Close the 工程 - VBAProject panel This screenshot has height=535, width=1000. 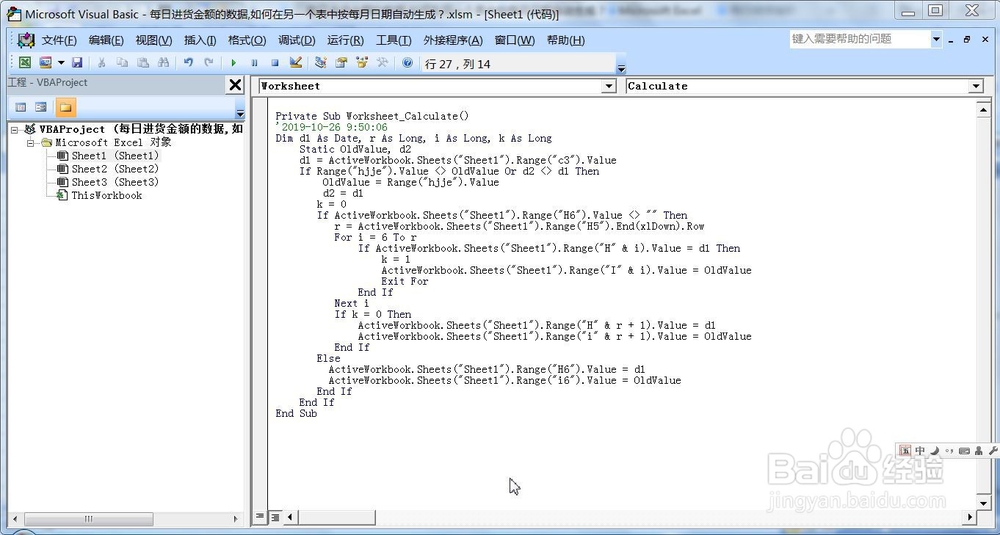235,85
